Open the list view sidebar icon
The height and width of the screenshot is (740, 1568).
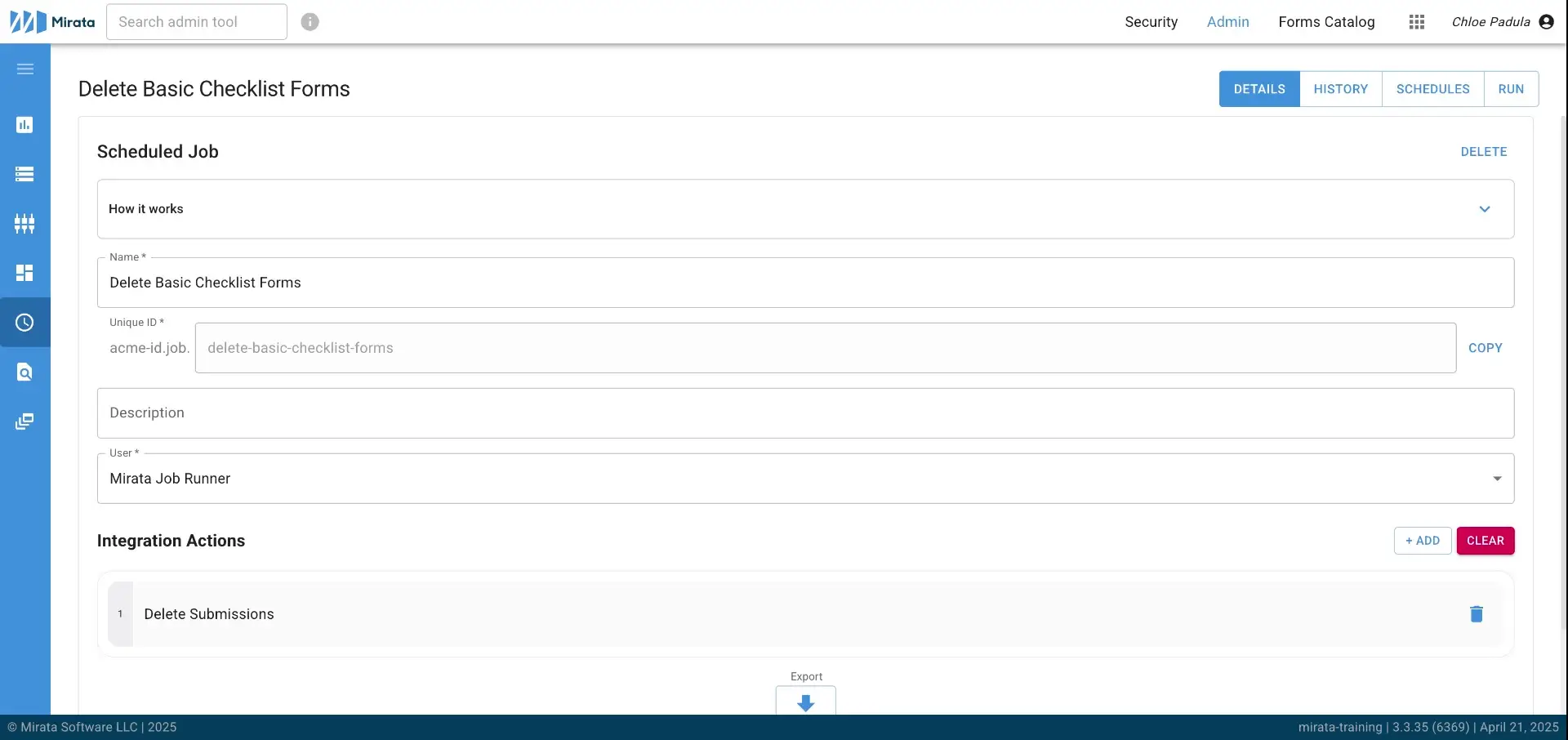25,174
